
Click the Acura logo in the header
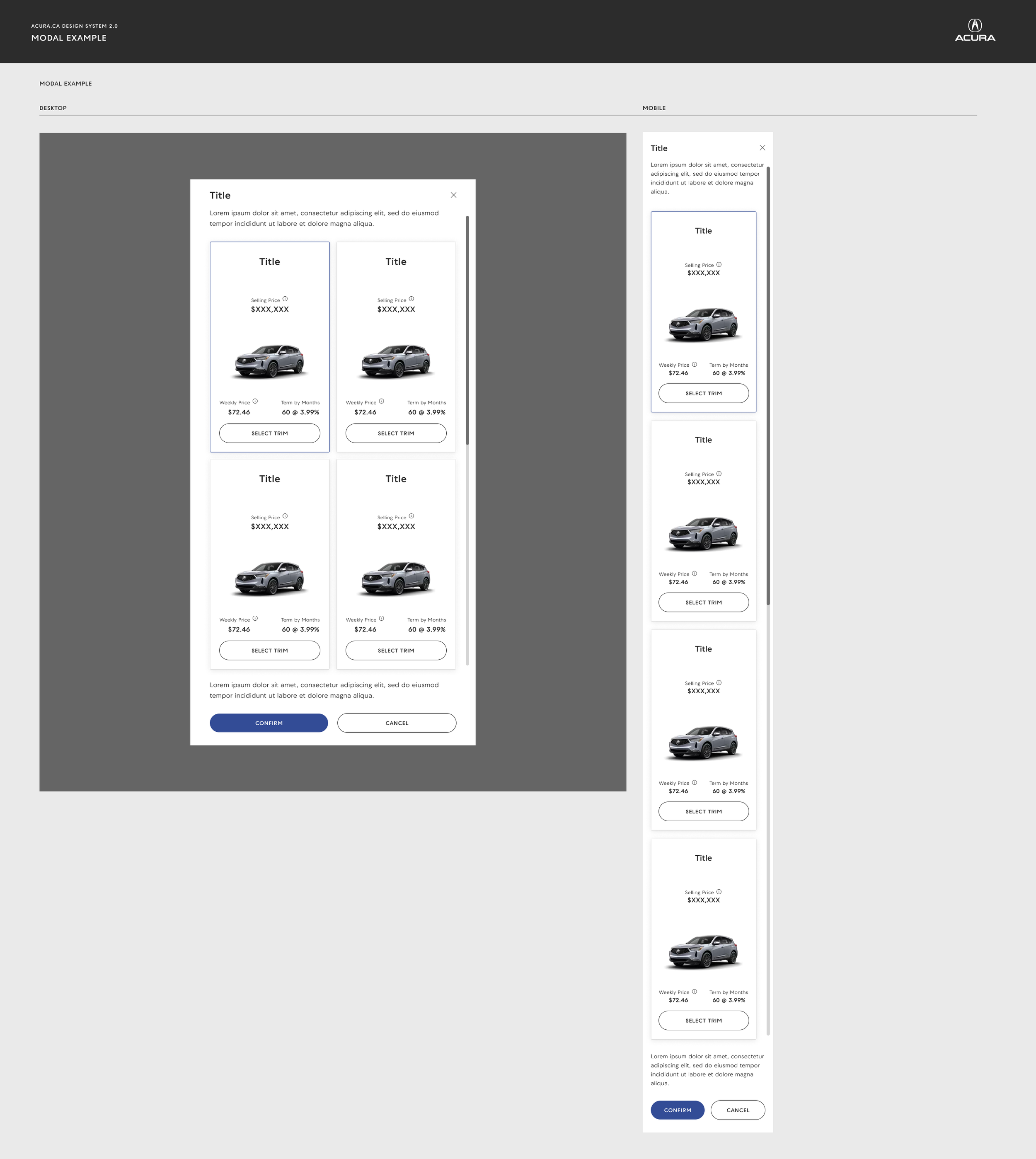click(975, 30)
